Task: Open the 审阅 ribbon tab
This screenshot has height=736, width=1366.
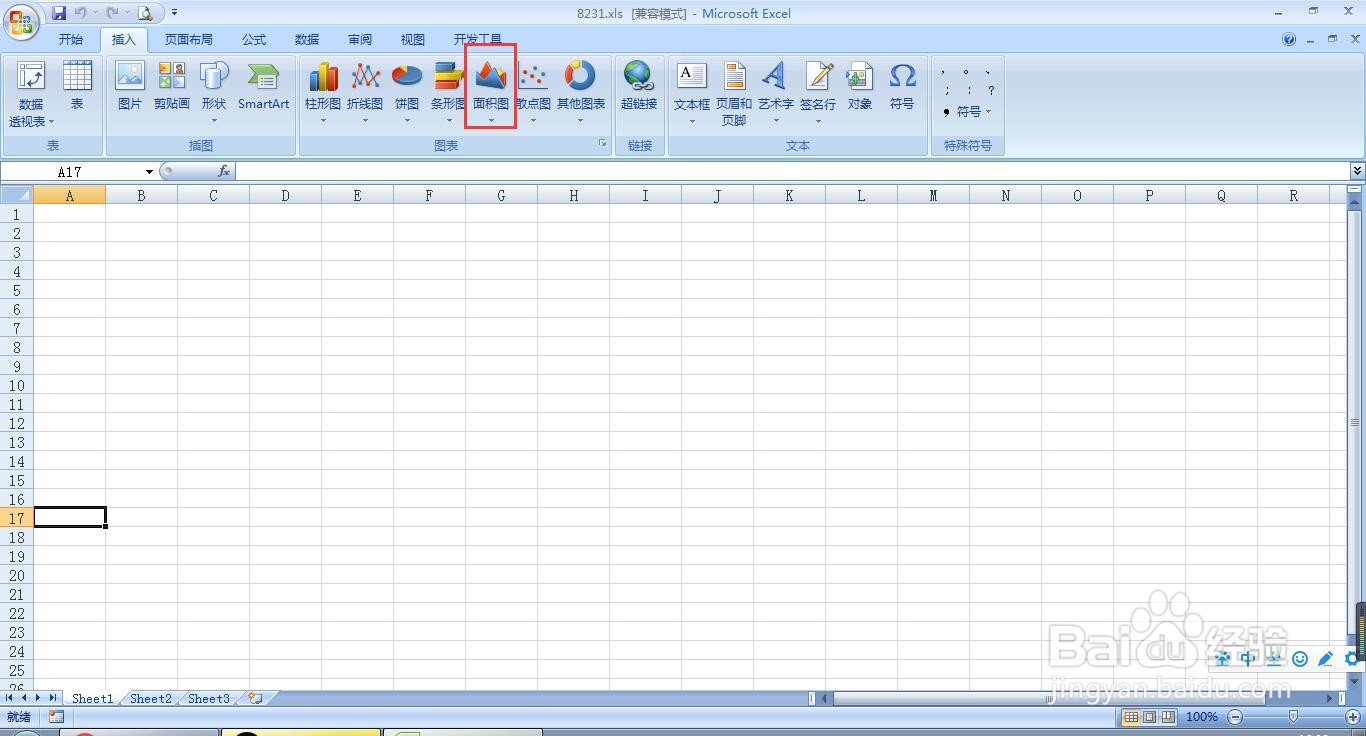Action: point(360,40)
